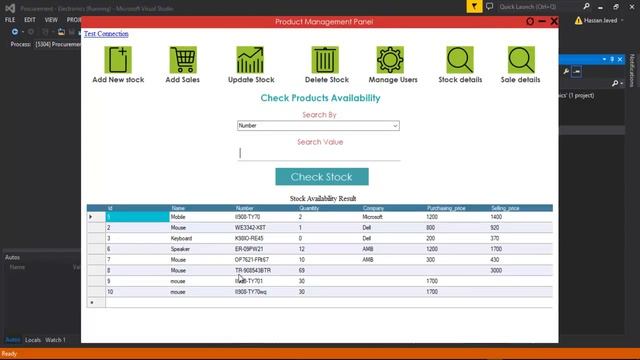The image size is (640, 360).
Task: Open Hassan Javed account dropdown arrow
Action: pyautogui.click(x=622, y=20)
